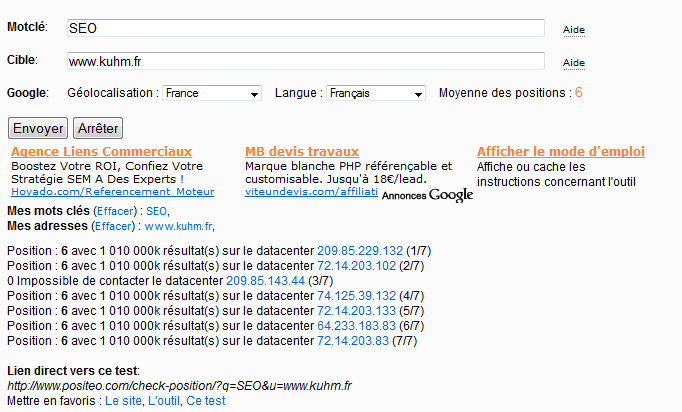The height and width of the screenshot is (412, 682).
Task: Click the Cible field with www.kuhm.fr
Action: click(x=305, y=61)
